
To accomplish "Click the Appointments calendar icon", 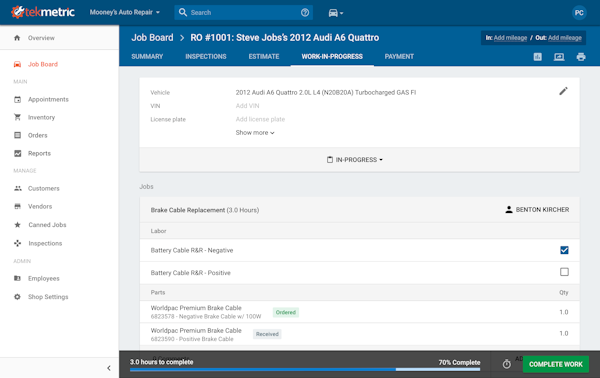I will tap(18, 99).
